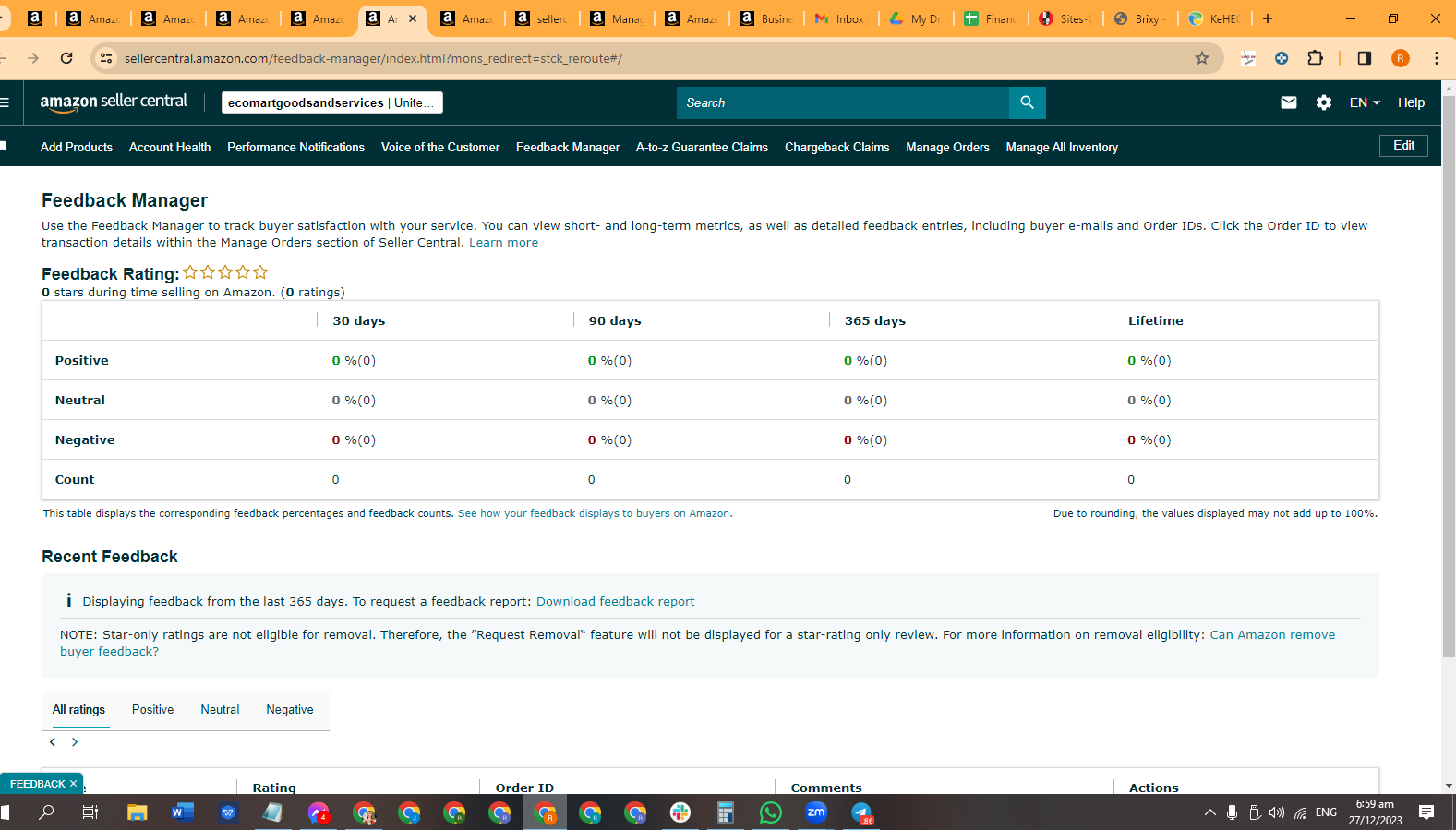
Task: Switch to the My Drive browser tab
Action: 915,18
